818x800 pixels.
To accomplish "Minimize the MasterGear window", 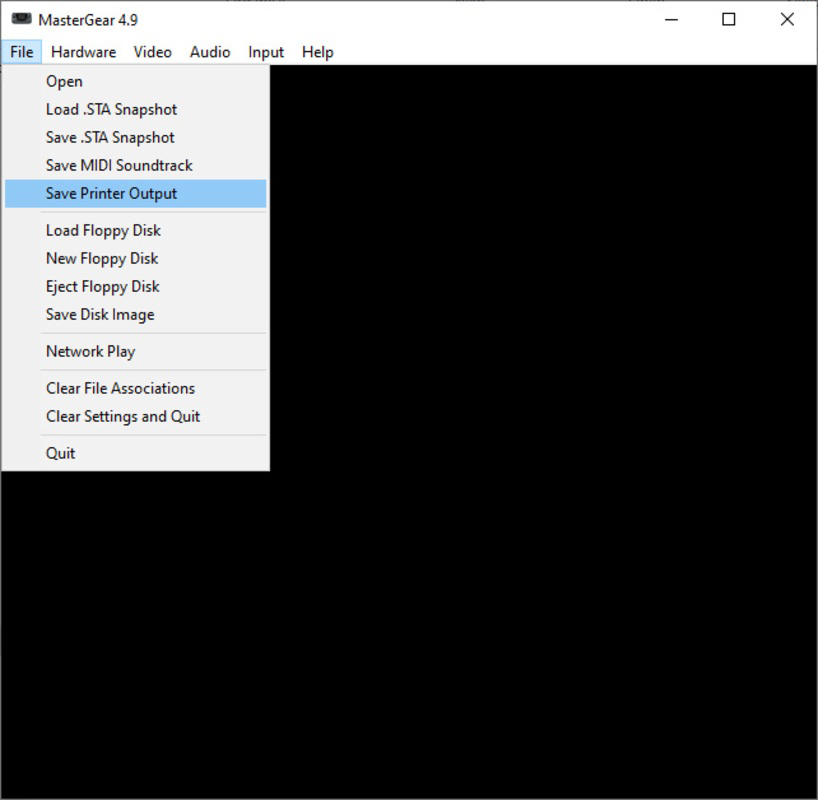I will click(x=671, y=20).
